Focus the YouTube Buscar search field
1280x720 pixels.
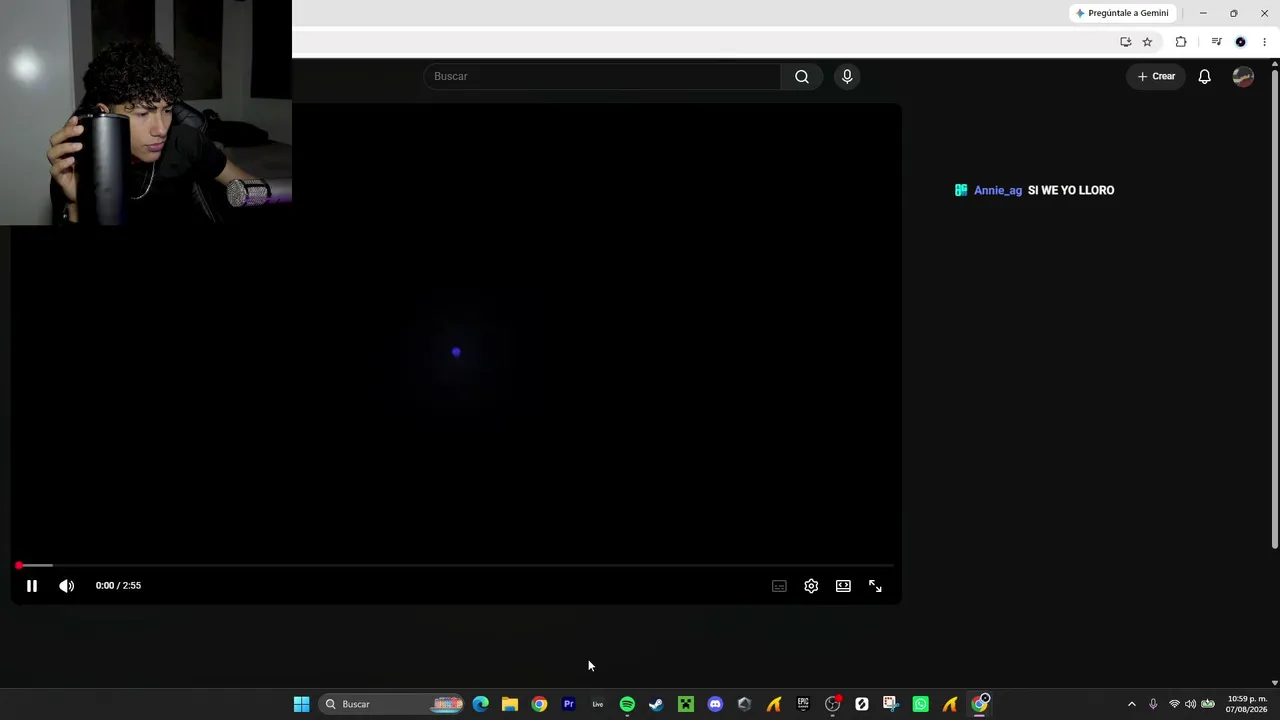tap(602, 76)
